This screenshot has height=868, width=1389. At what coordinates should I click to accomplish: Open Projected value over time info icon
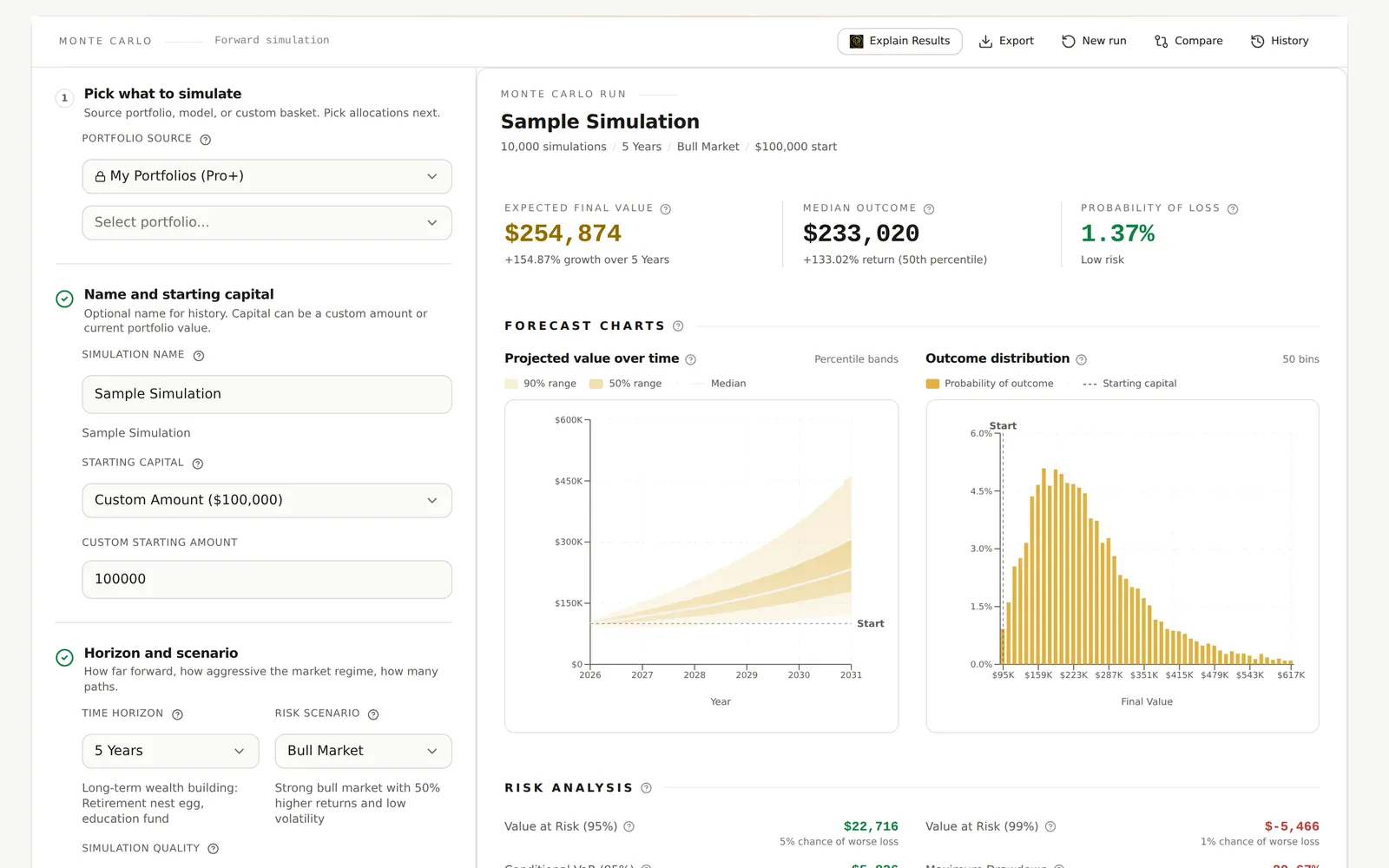pos(691,359)
